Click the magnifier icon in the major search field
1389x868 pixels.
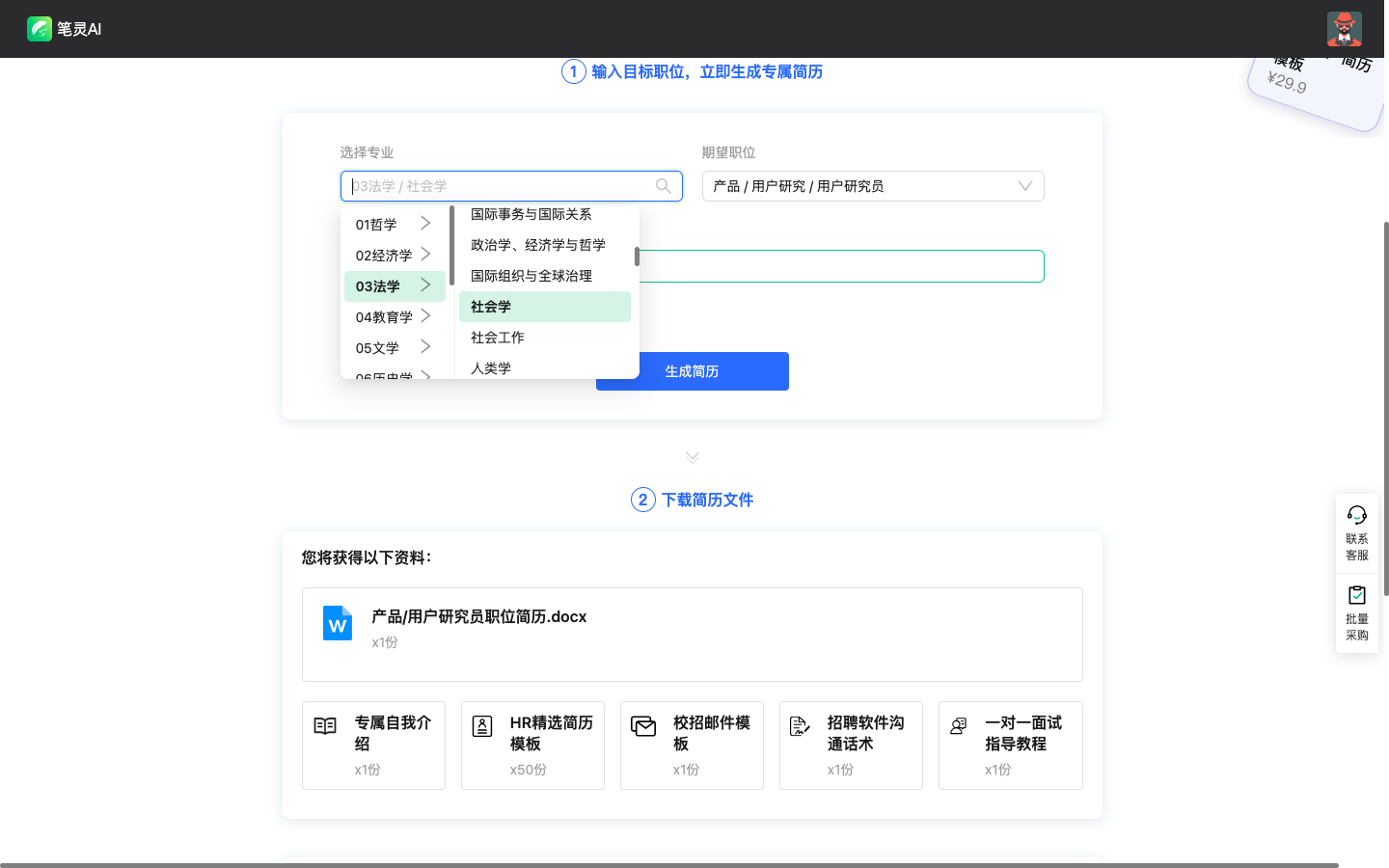click(663, 185)
